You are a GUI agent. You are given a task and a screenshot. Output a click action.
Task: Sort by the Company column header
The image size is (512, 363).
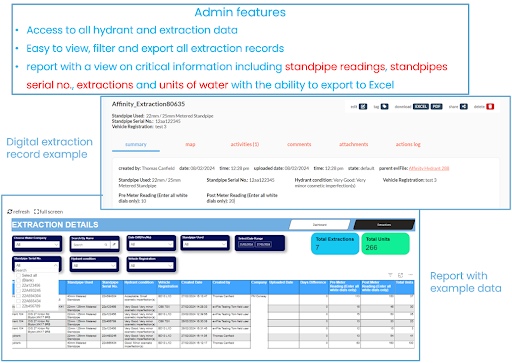(259, 287)
